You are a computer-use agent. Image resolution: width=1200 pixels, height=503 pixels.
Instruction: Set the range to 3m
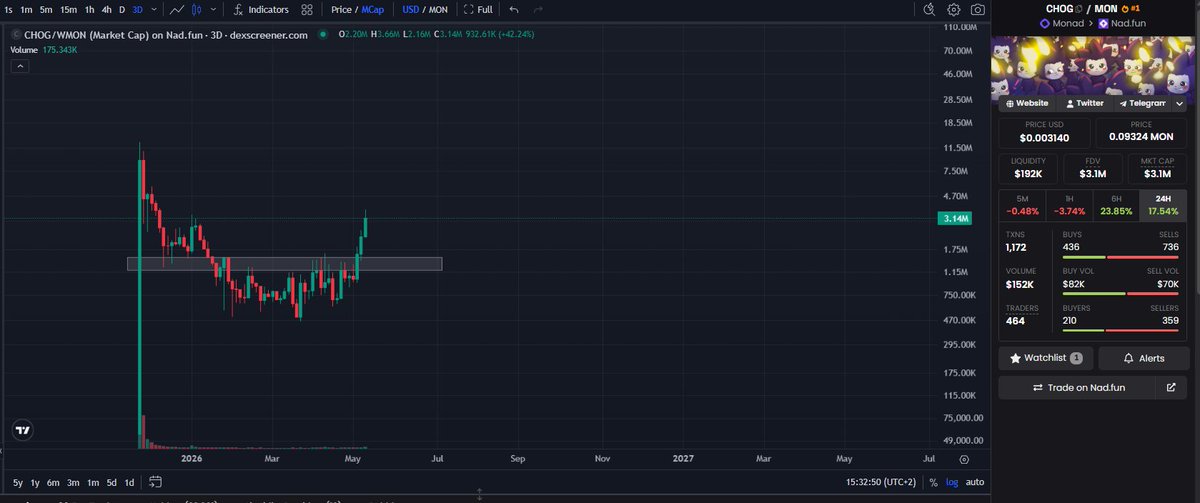pyautogui.click(x=74, y=482)
